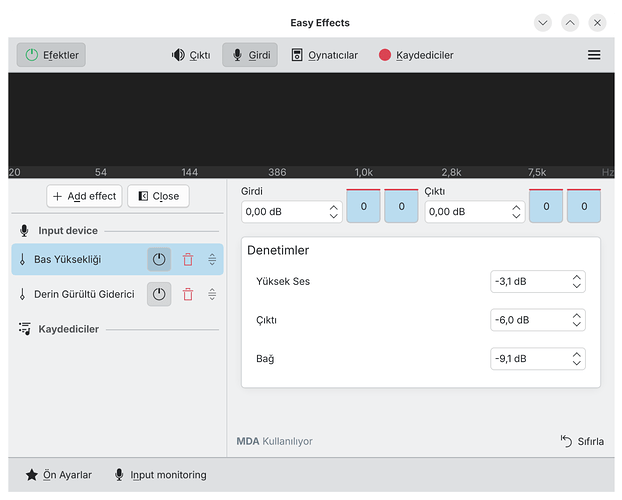Click the Girdi gain dB field
This screenshot has width=622, height=500.
pos(292,212)
